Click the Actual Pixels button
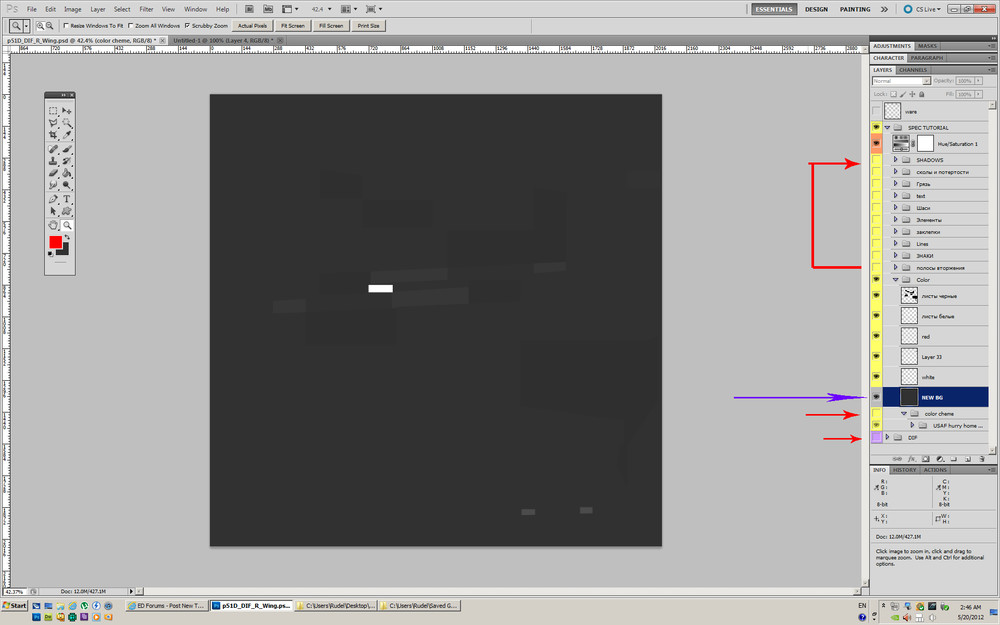This screenshot has height=625, width=1000. [x=253, y=26]
